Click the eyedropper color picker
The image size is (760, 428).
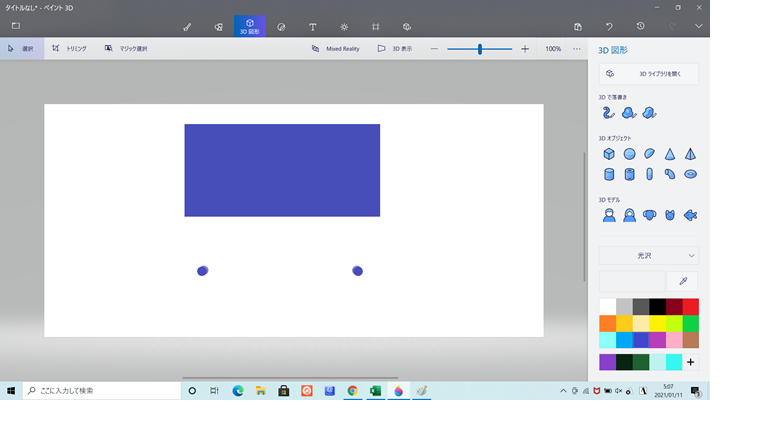click(683, 281)
